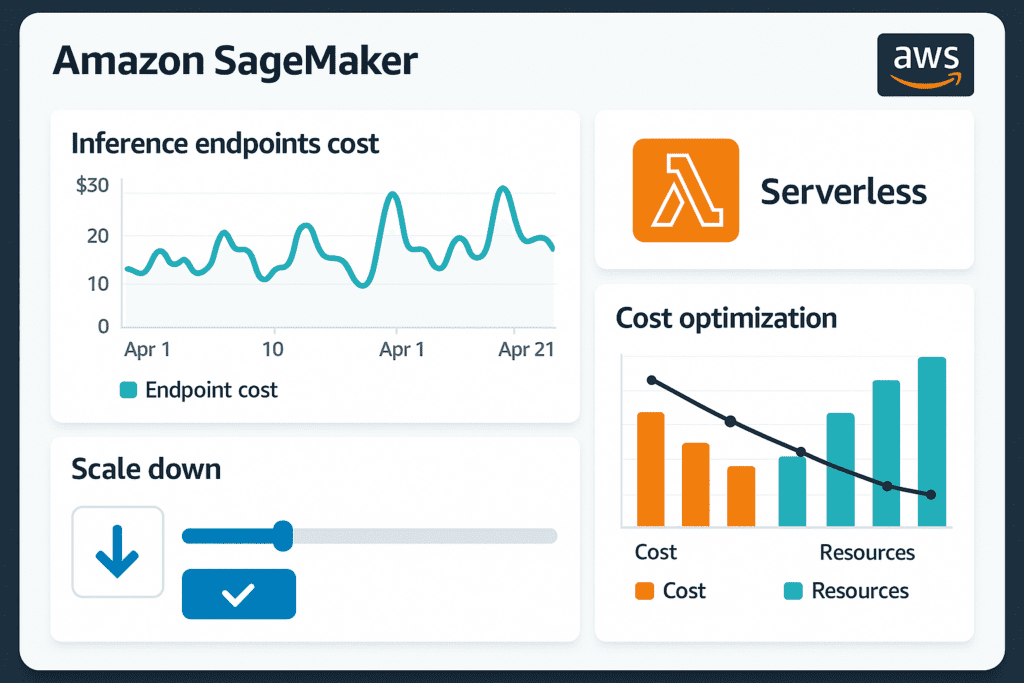Select the middle orange Cost bar
The width and height of the screenshot is (1024, 683).
pyautogui.click(x=696, y=484)
